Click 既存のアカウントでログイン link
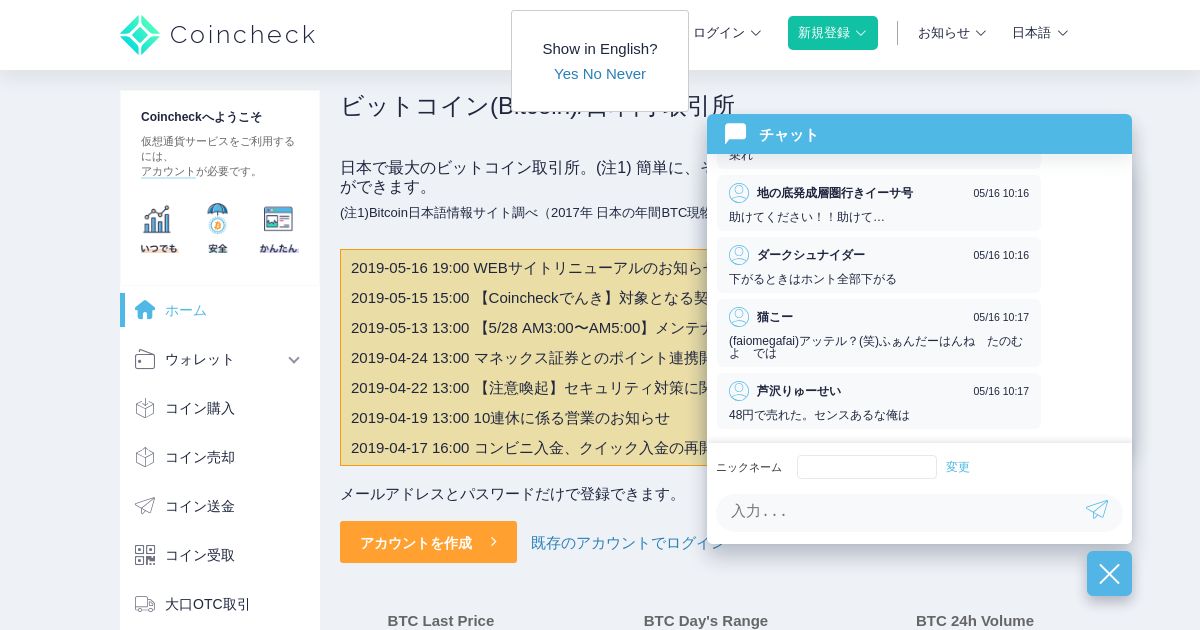 point(626,542)
